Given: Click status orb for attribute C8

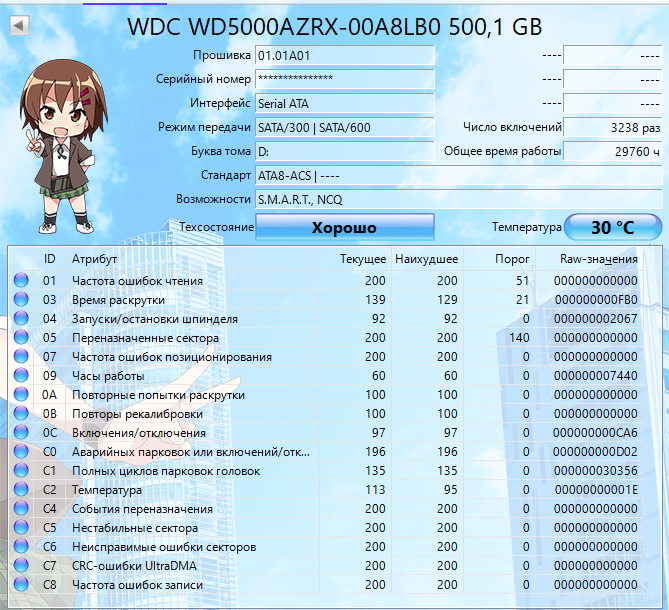Looking at the screenshot, I should pos(21,584).
